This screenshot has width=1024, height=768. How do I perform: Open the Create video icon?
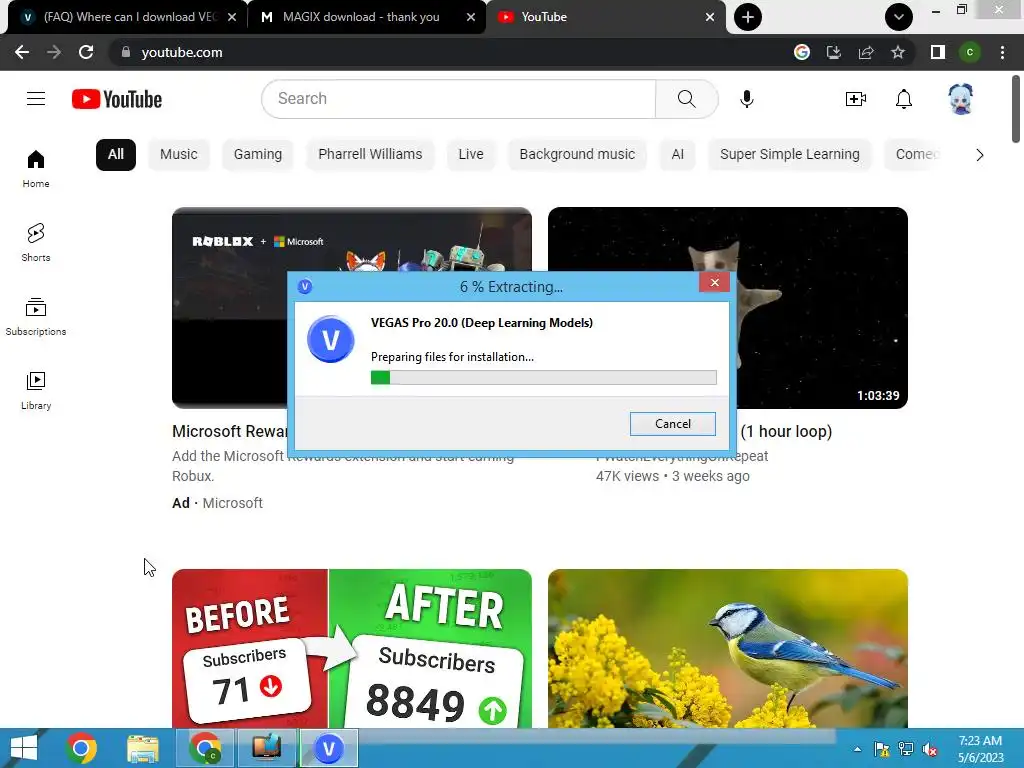856,99
